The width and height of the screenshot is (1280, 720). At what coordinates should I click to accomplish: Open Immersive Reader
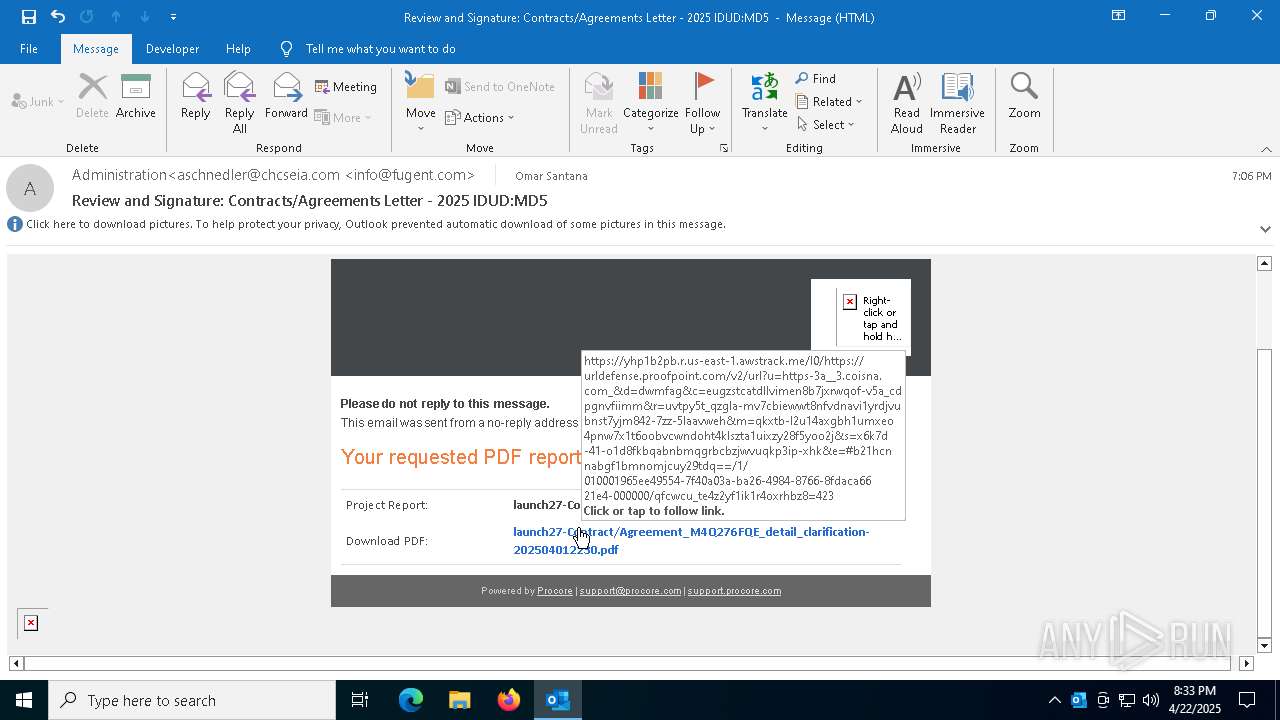pos(958,103)
